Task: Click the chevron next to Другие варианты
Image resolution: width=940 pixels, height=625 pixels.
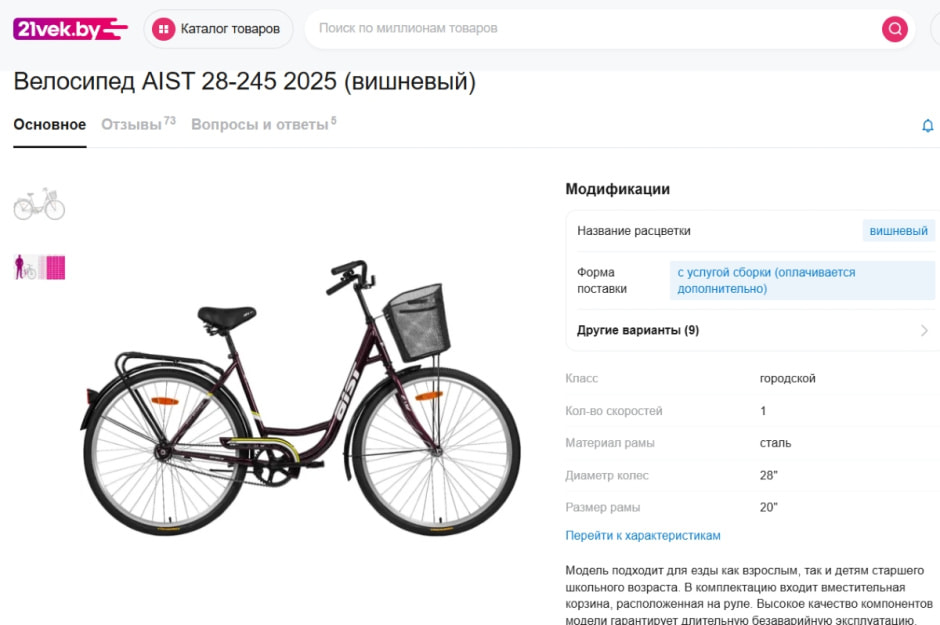Action: (x=925, y=330)
